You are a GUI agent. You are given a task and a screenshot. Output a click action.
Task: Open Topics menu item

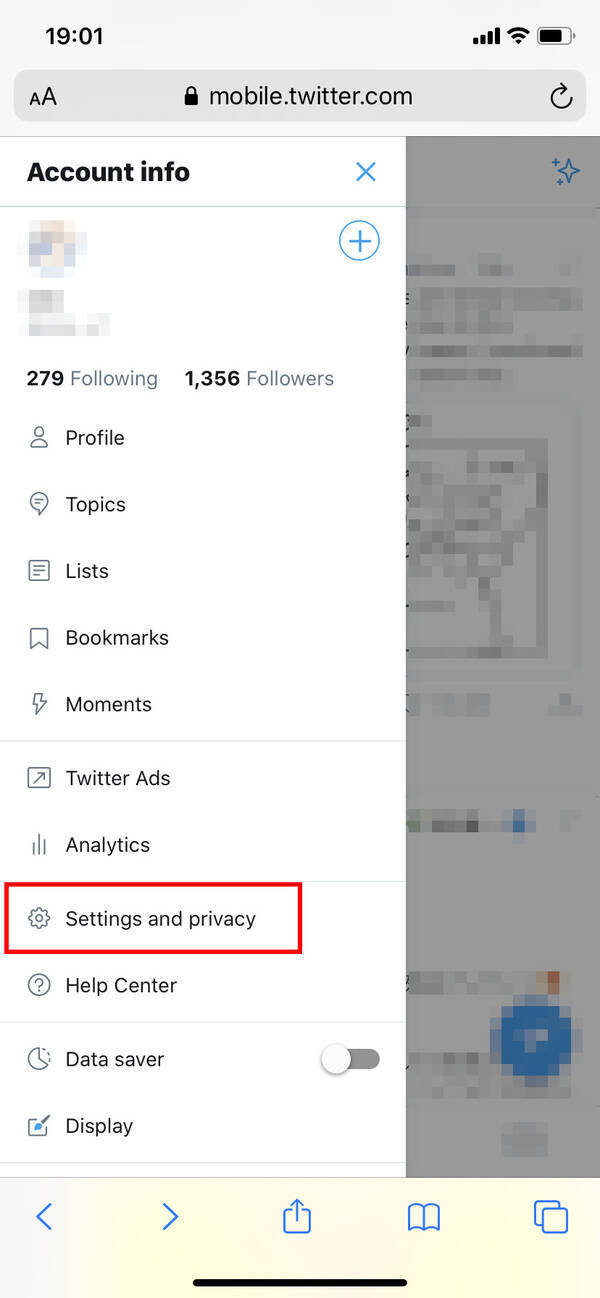click(95, 505)
